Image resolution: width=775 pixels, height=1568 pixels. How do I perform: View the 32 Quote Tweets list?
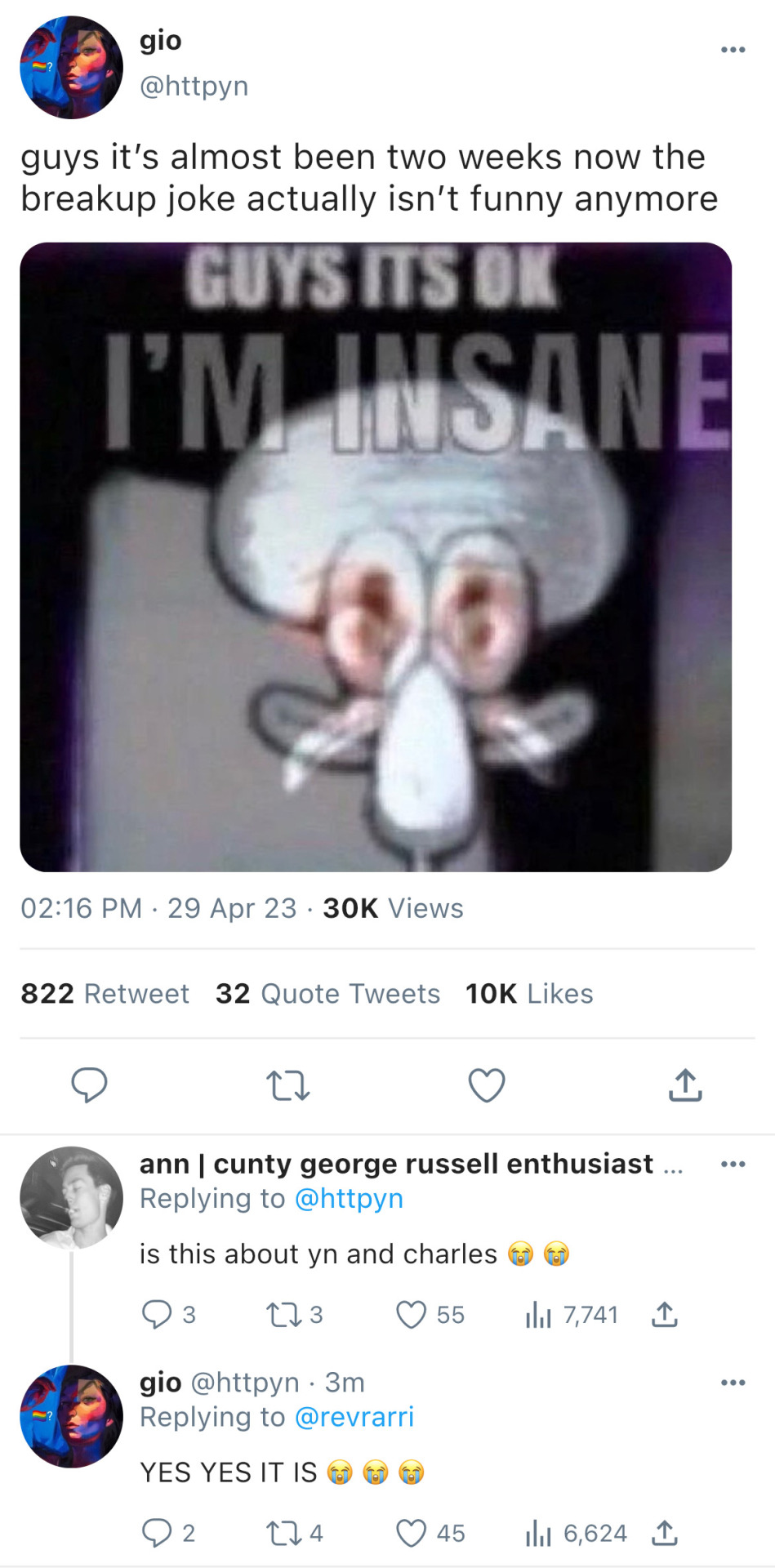(327, 993)
